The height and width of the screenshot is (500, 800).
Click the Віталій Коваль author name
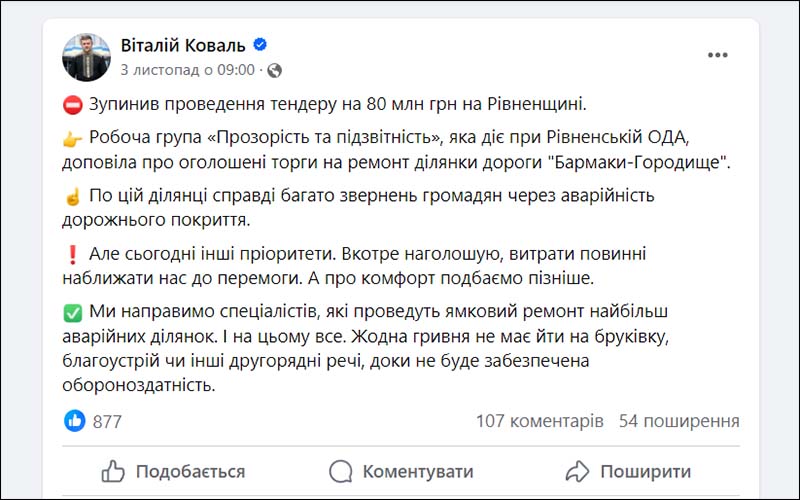pos(183,45)
